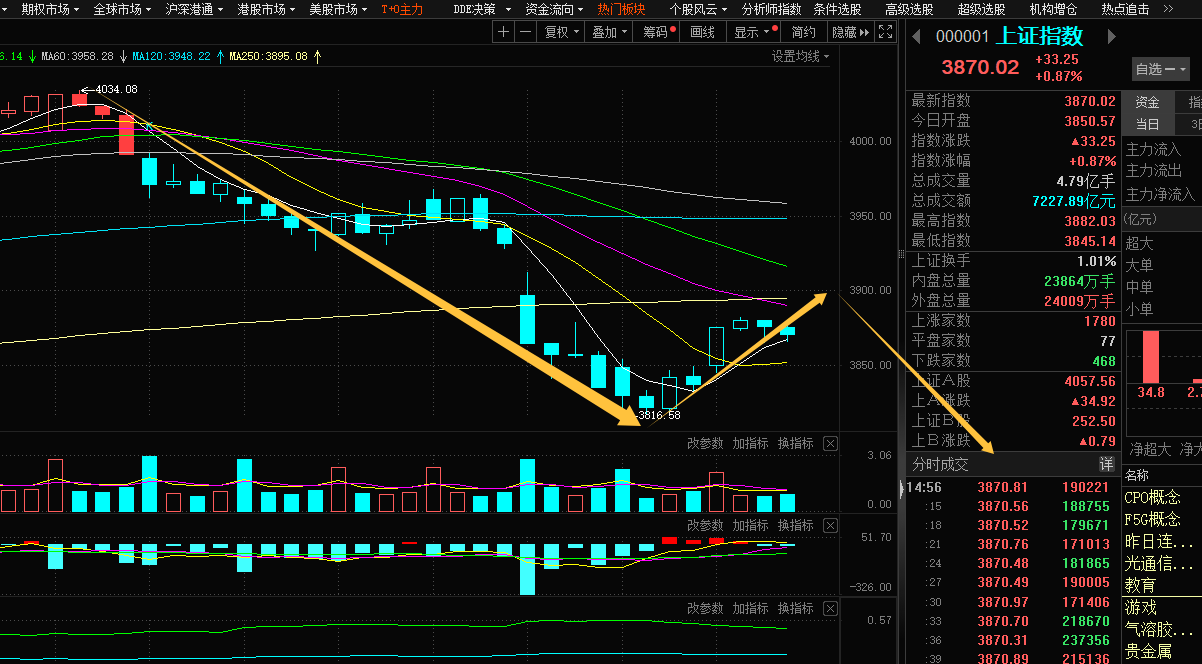Go to previous stock with left arrow
Viewport: 1202px width, 664px height.
915,37
